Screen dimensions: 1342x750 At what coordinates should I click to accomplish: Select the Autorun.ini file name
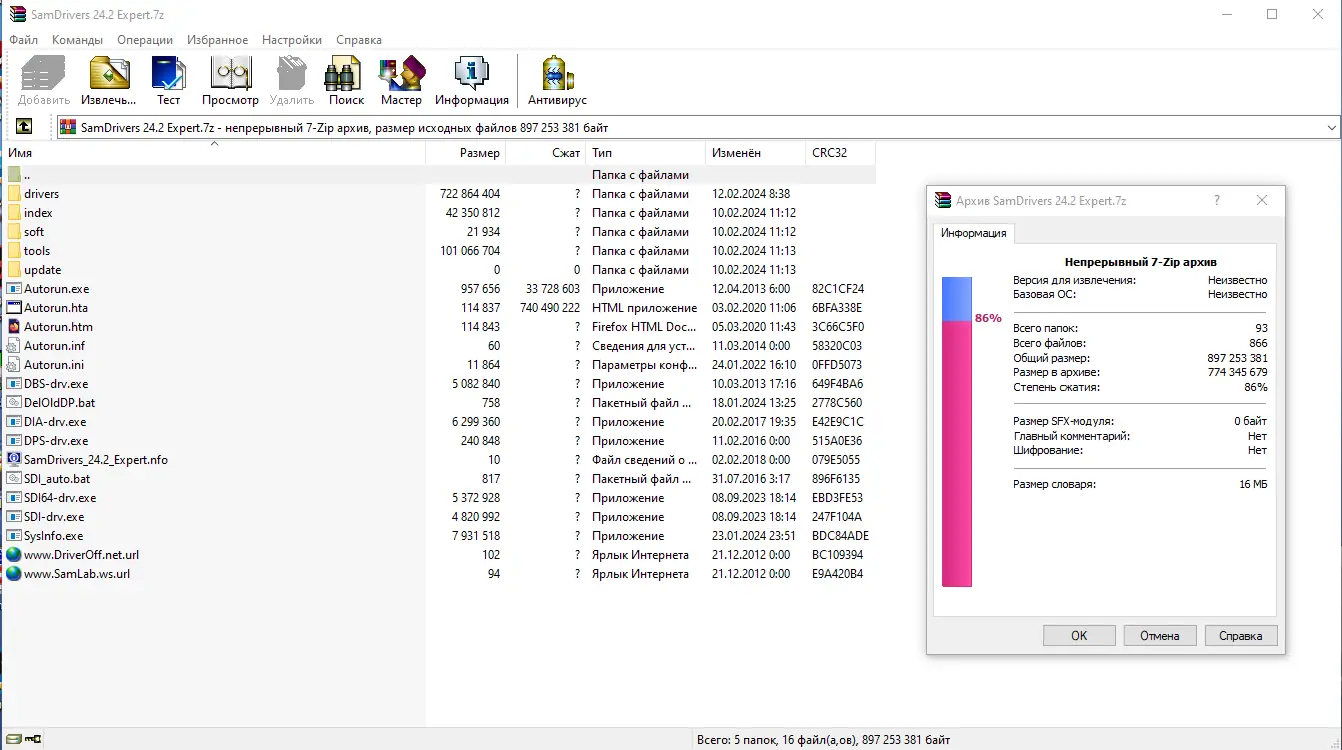point(54,365)
